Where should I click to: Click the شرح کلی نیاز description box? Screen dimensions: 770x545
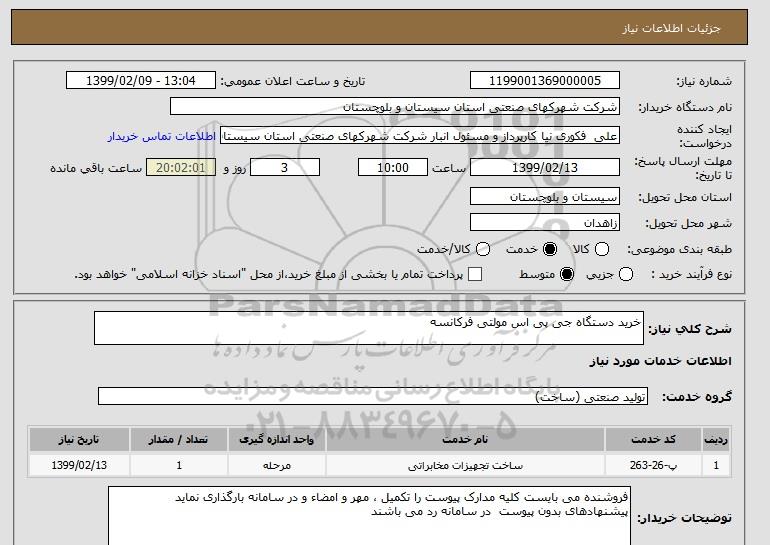pyautogui.click(x=369, y=328)
